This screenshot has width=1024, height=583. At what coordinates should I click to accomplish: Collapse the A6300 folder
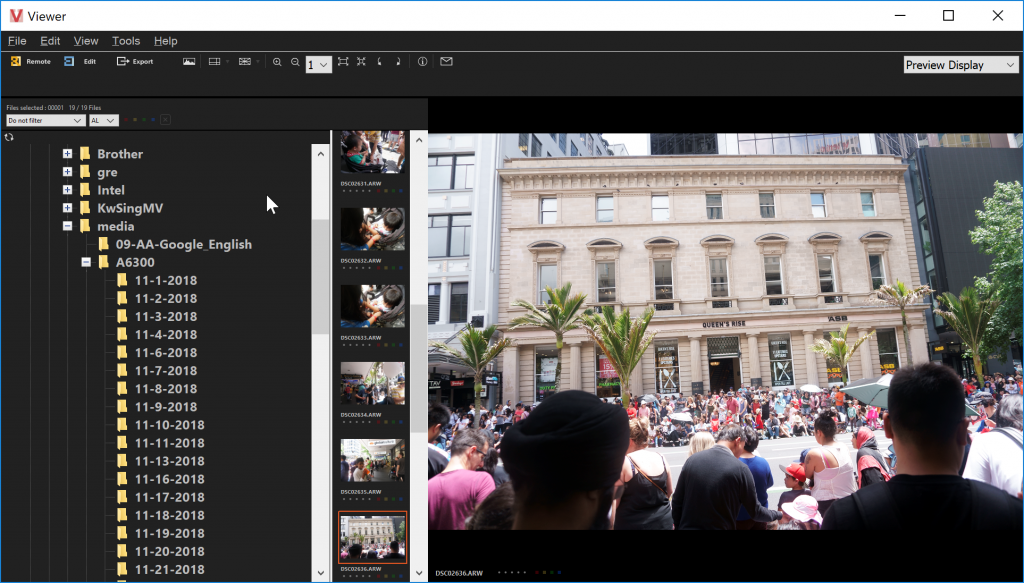click(86, 262)
